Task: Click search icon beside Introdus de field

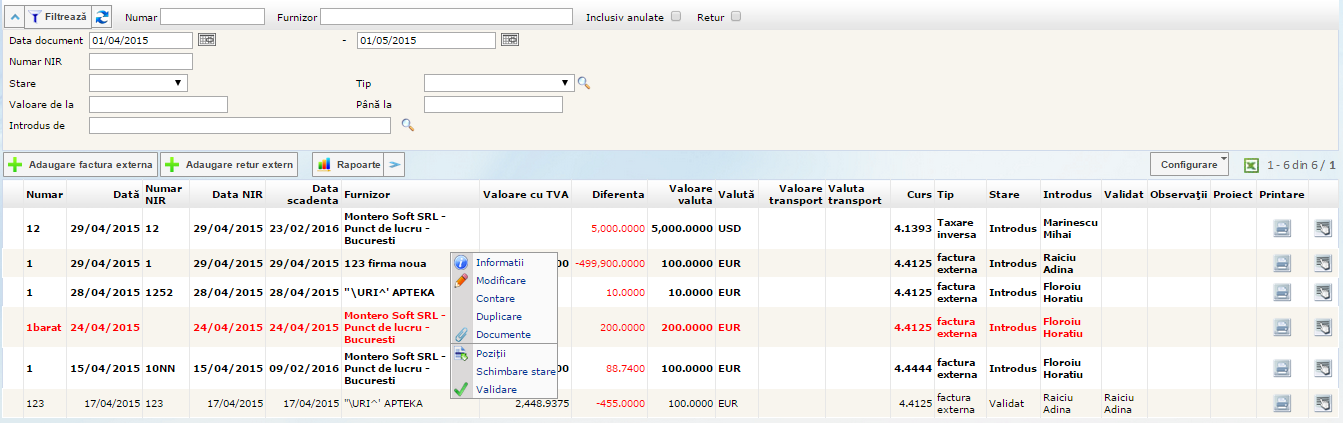Action: (x=407, y=125)
